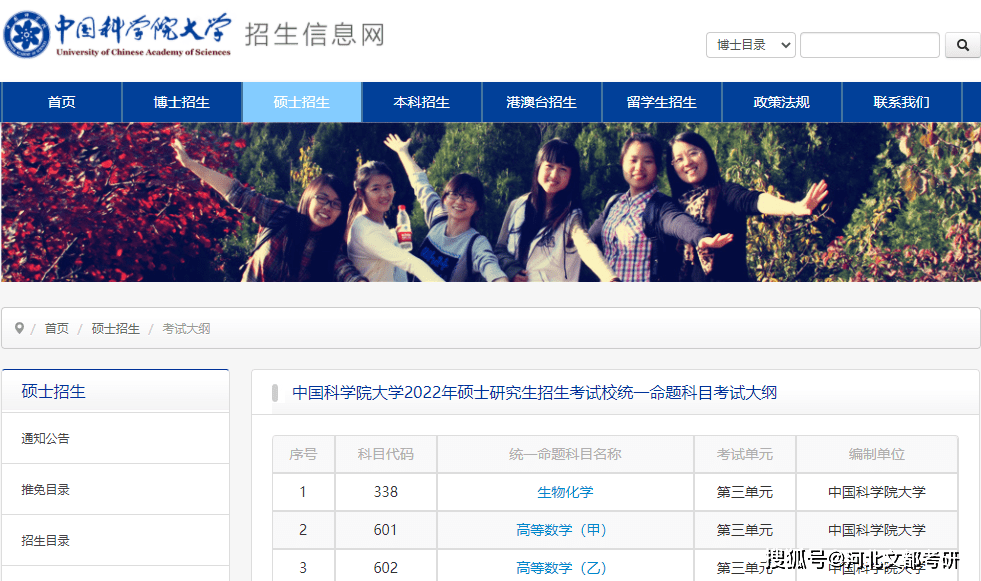Screen dimensions: 981x581
Task: Open the 高等数学（甲） syllabus link
Action: pos(565,530)
